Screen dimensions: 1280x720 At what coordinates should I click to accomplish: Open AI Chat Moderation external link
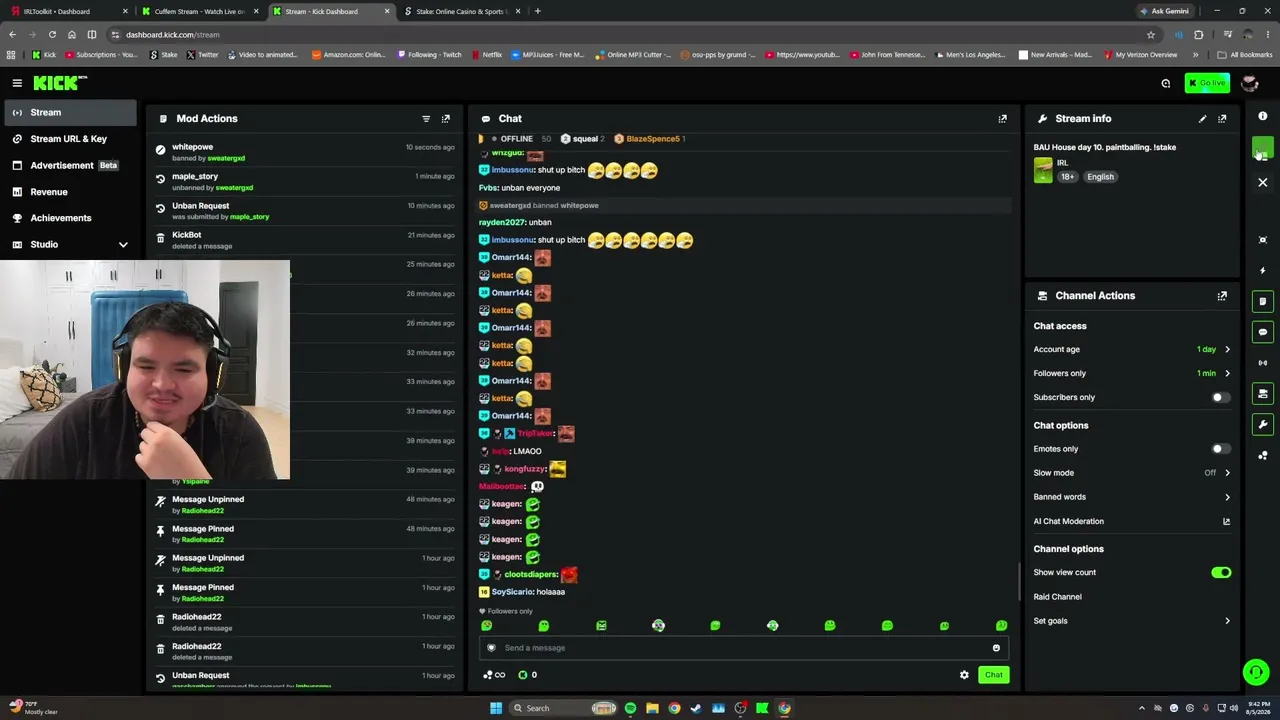pos(1227,521)
